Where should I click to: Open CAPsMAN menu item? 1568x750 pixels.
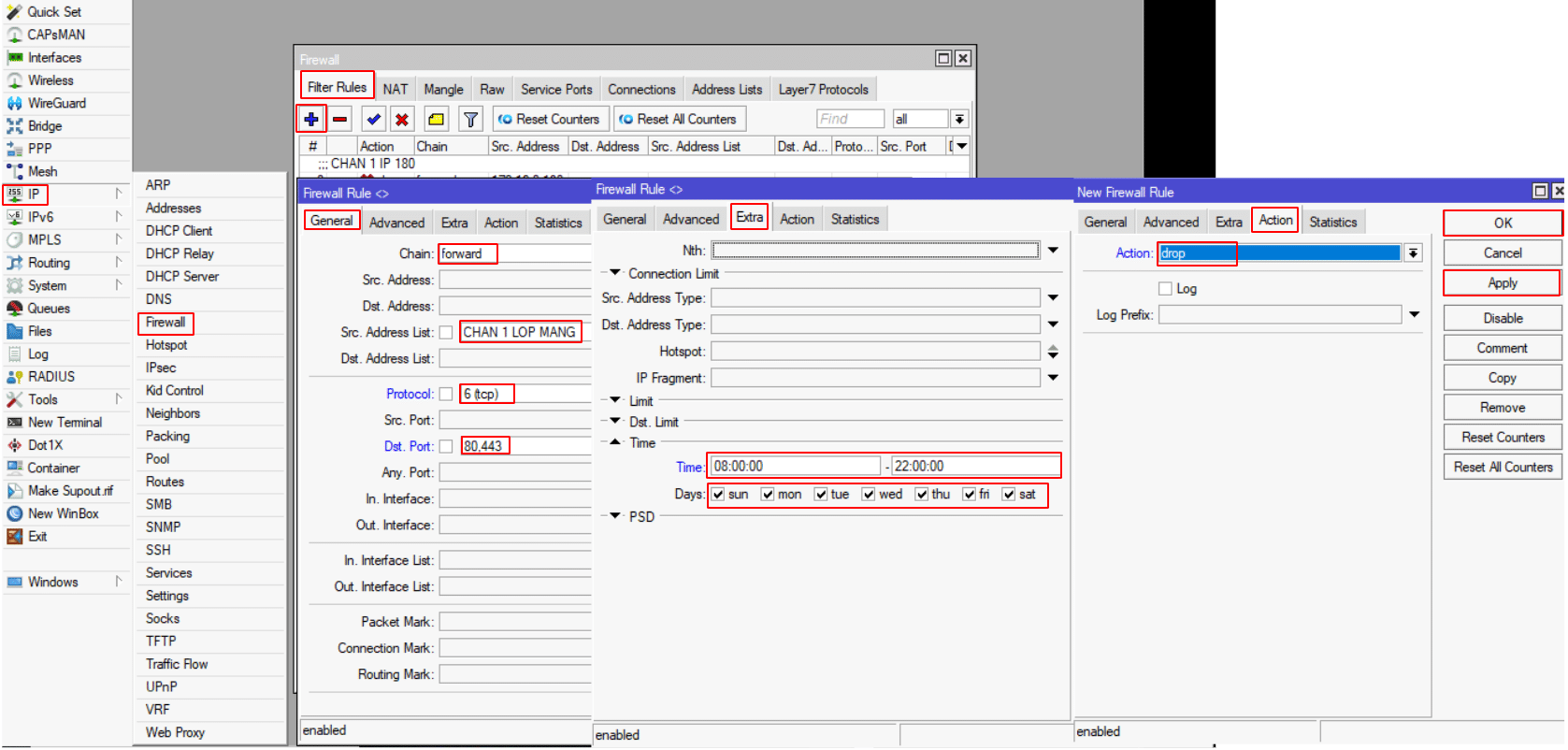point(56,35)
